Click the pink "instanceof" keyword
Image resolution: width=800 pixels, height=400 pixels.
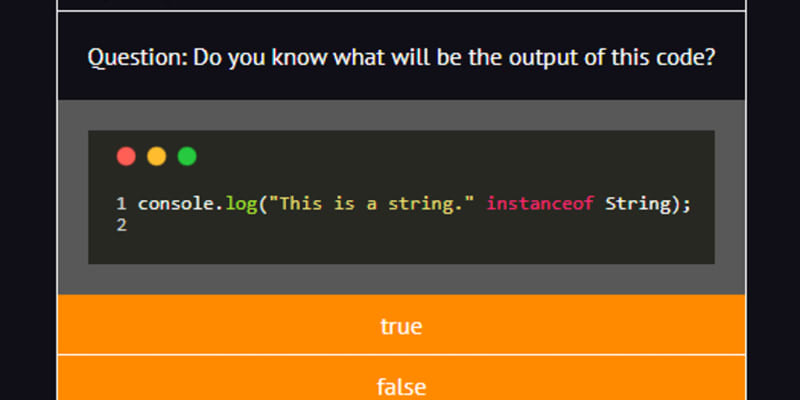click(x=540, y=204)
